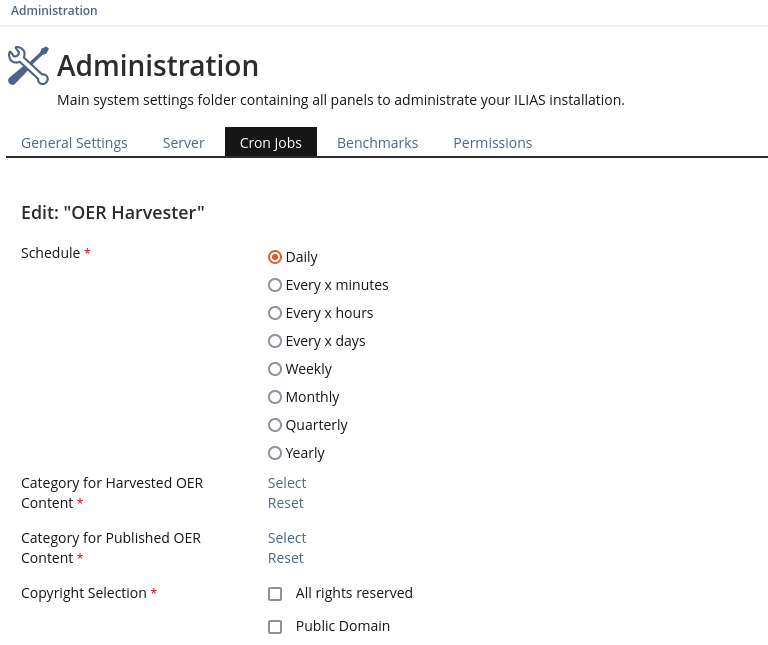Open the Server tab
Image resolution: width=768 pixels, height=645 pixels.
[183, 143]
